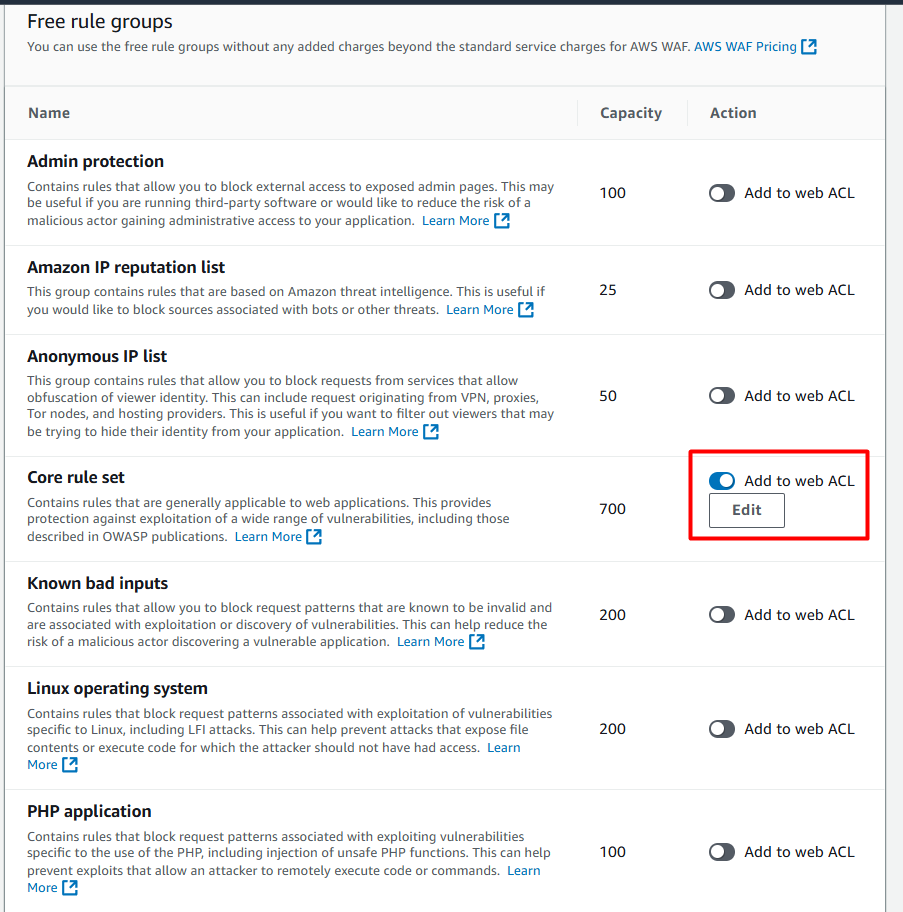The height and width of the screenshot is (912, 903).
Task: Disable Add to web ACL for Core rule set
Action: pos(721,480)
